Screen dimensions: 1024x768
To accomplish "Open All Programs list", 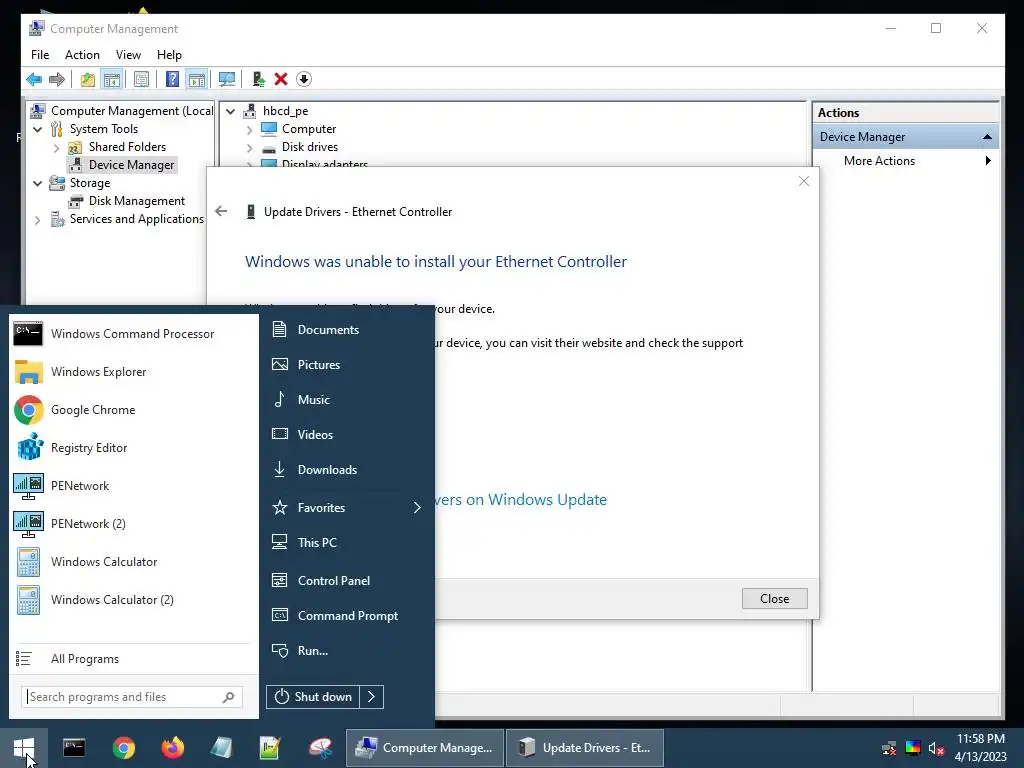I will coord(133,659).
